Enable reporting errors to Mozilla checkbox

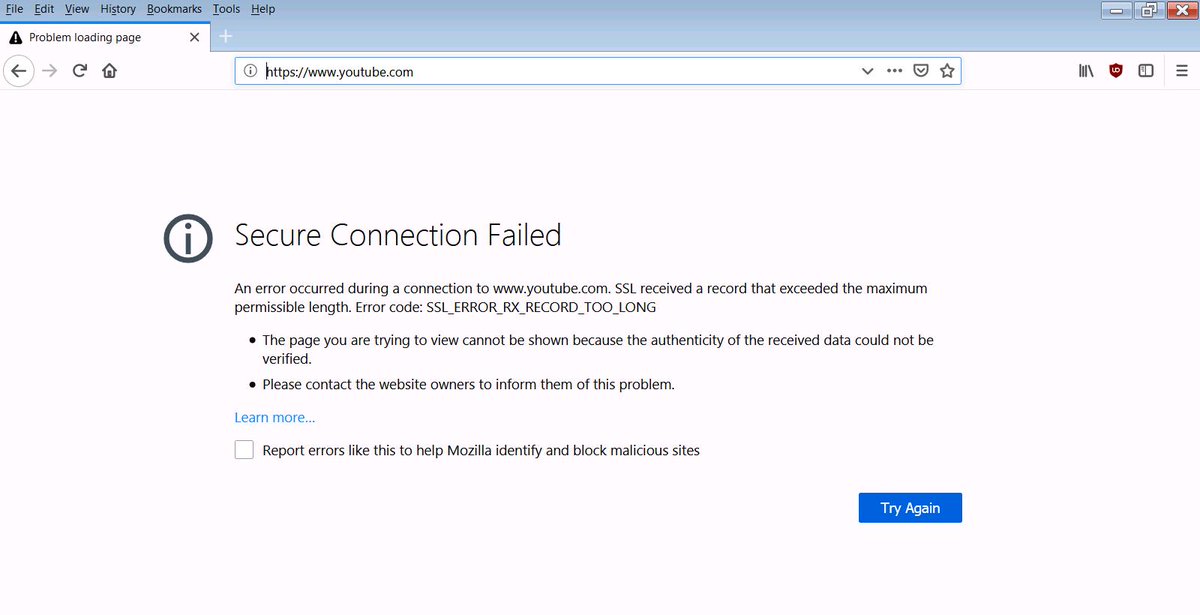(244, 450)
